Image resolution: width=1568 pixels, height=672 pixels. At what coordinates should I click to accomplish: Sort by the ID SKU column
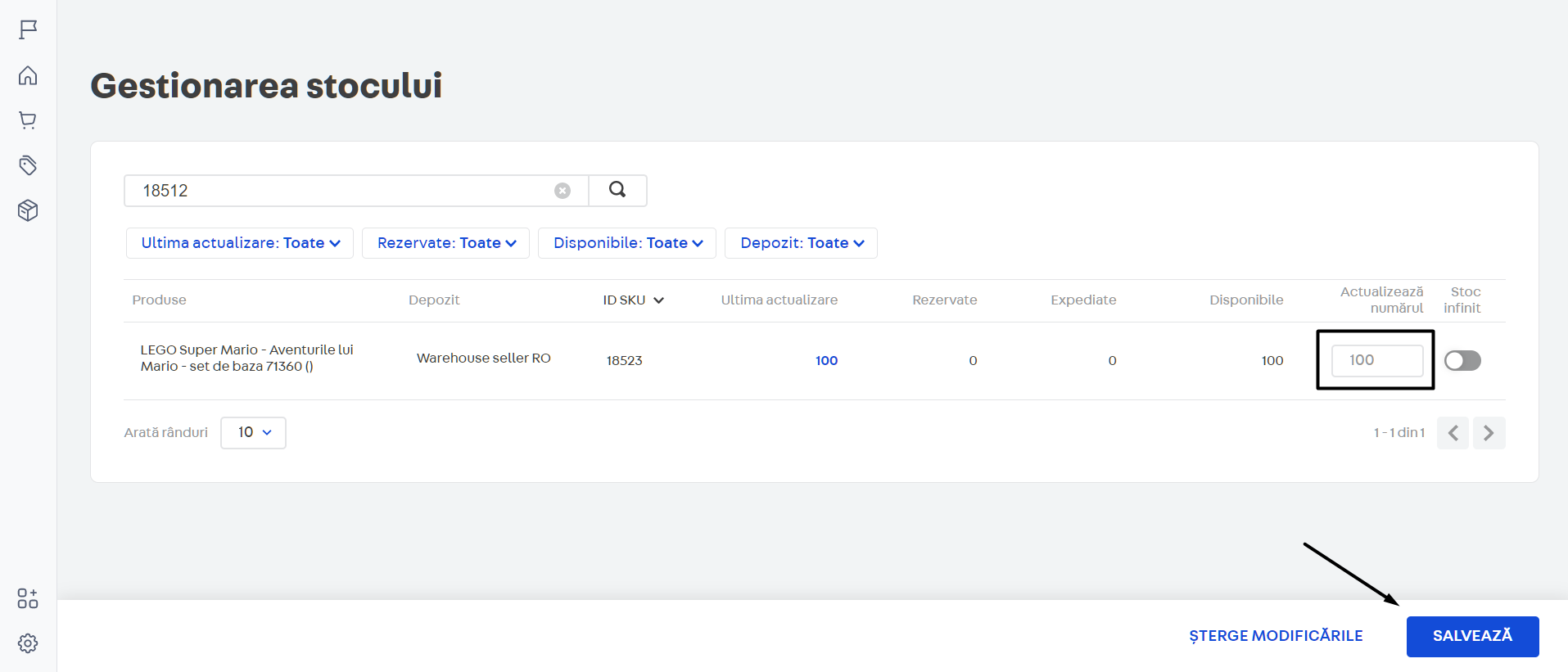pos(633,300)
